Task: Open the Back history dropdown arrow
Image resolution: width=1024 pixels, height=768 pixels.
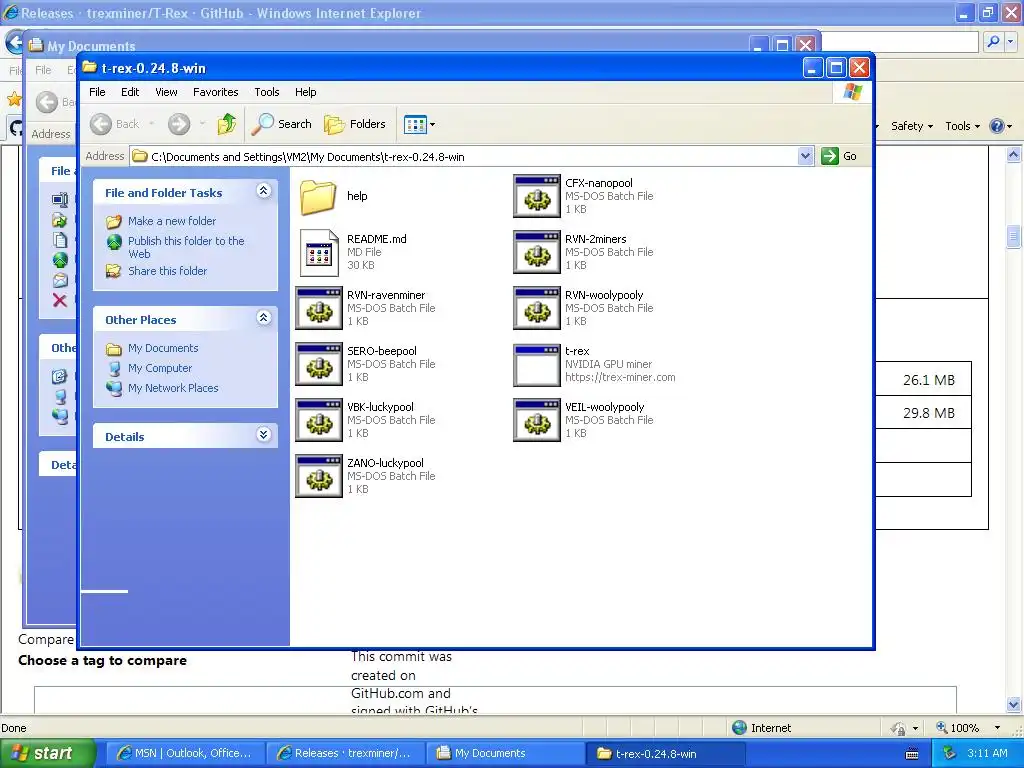Action: (152, 123)
